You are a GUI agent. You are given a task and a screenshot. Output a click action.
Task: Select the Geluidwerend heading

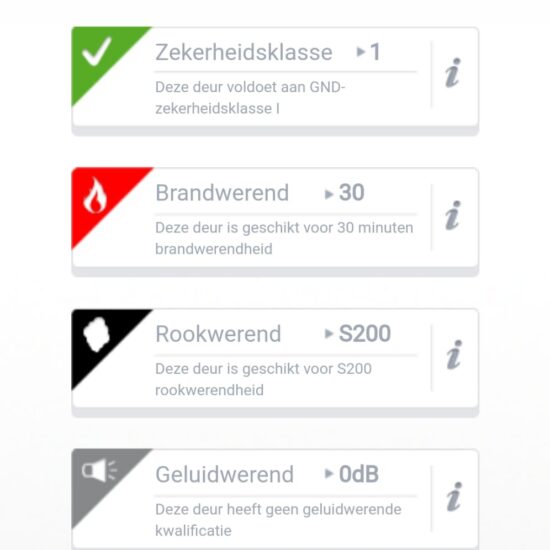(224, 474)
